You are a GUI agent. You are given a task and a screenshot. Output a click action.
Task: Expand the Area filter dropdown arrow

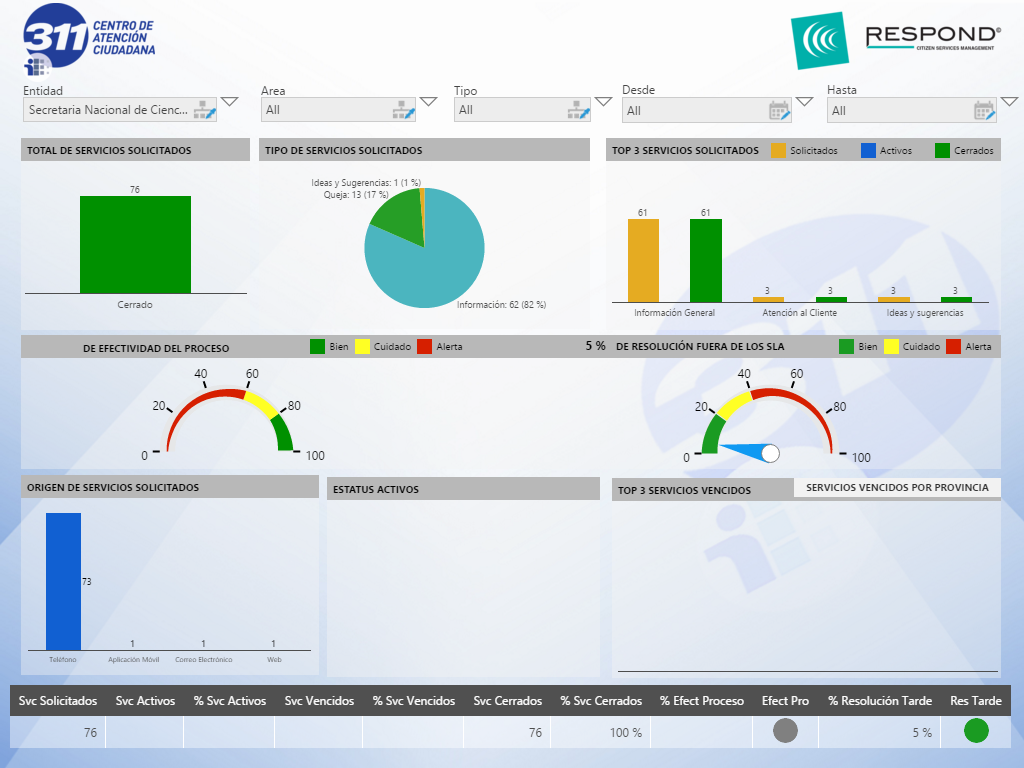[x=428, y=102]
